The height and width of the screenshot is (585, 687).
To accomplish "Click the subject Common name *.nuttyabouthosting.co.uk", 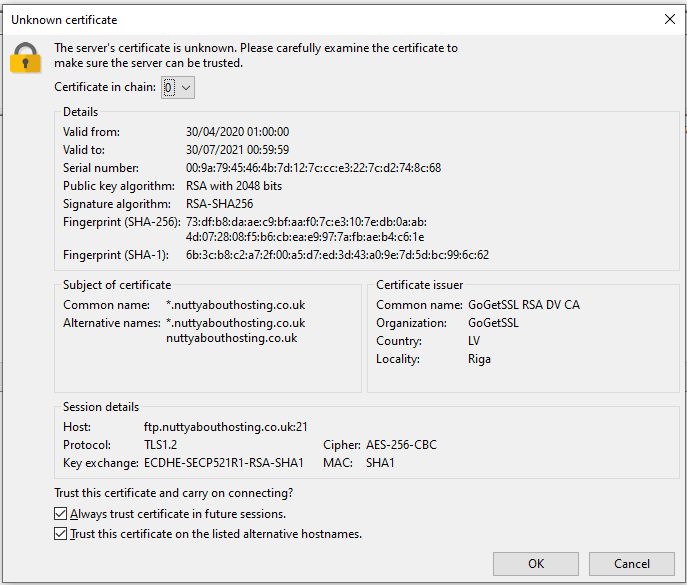I will click(x=235, y=305).
